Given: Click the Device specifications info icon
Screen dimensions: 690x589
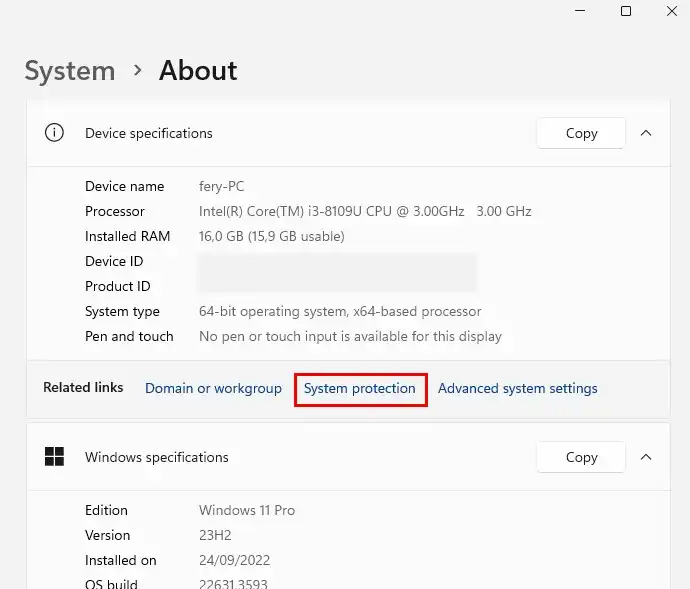Looking at the screenshot, I should pos(54,133).
